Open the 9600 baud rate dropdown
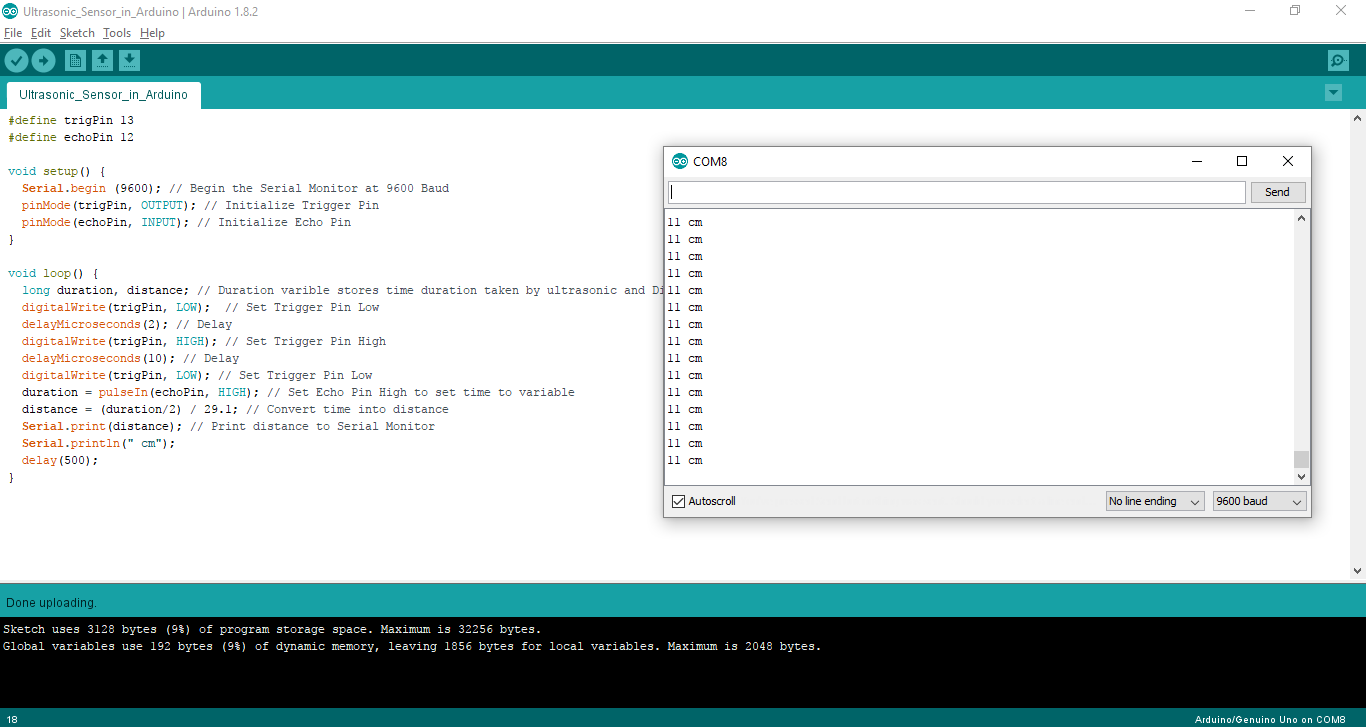This screenshot has width=1366, height=727. click(1259, 501)
